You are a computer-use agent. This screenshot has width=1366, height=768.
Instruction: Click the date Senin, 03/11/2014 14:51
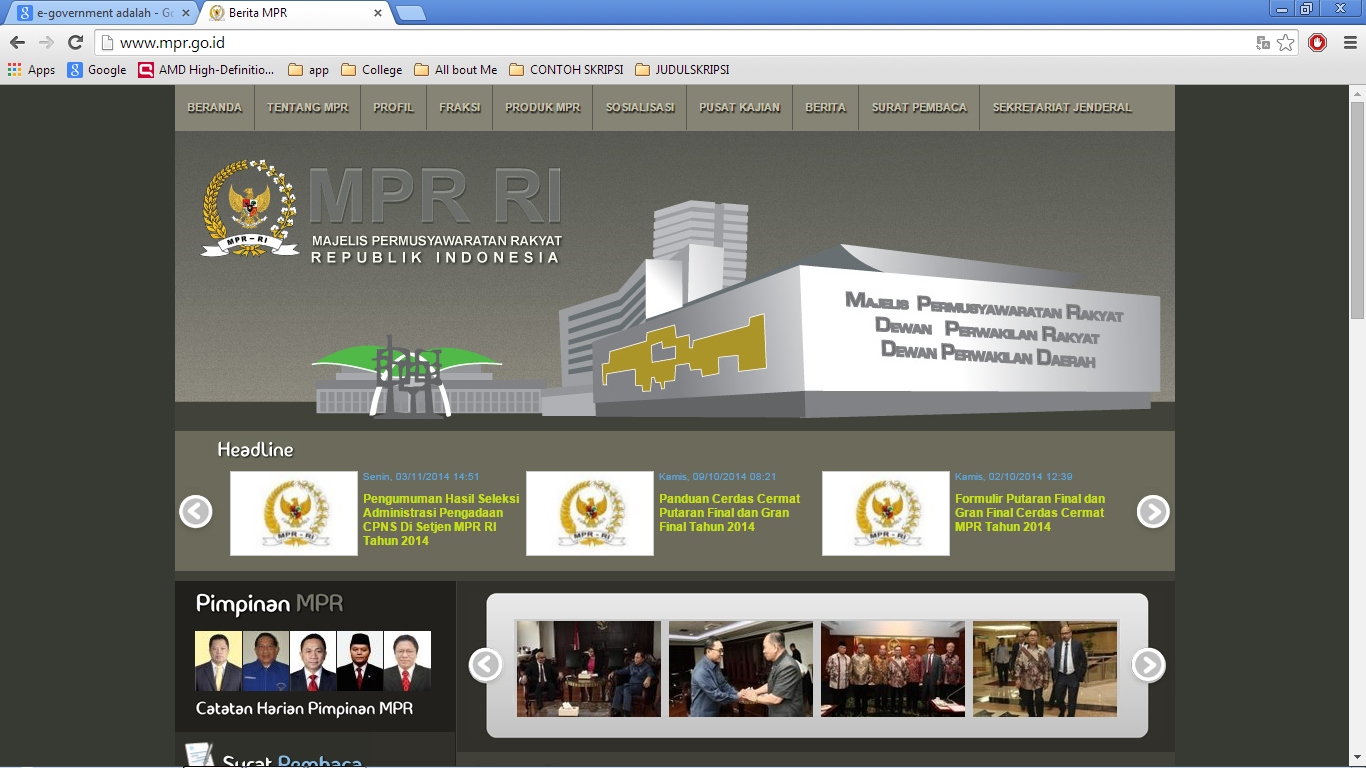(x=421, y=477)
